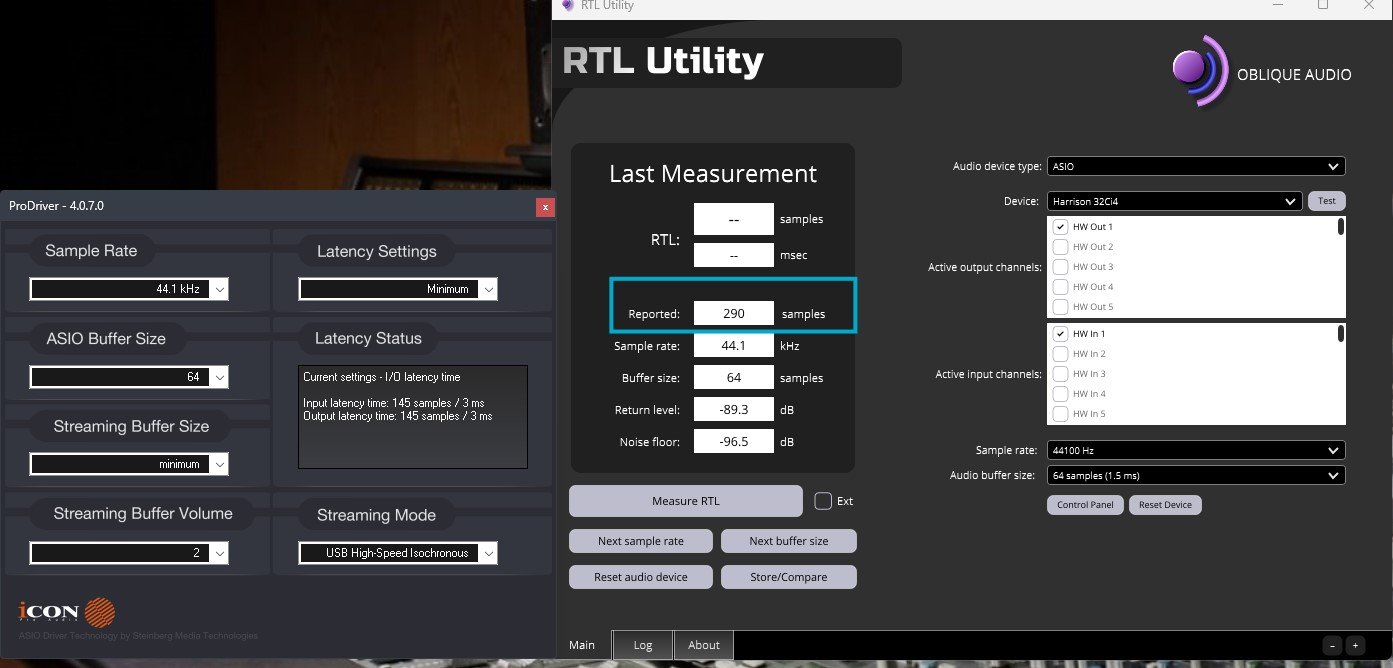Screen dimensions: 1393x668
Task: Click the Sample rate 44.1 value field
Action: 734,346
